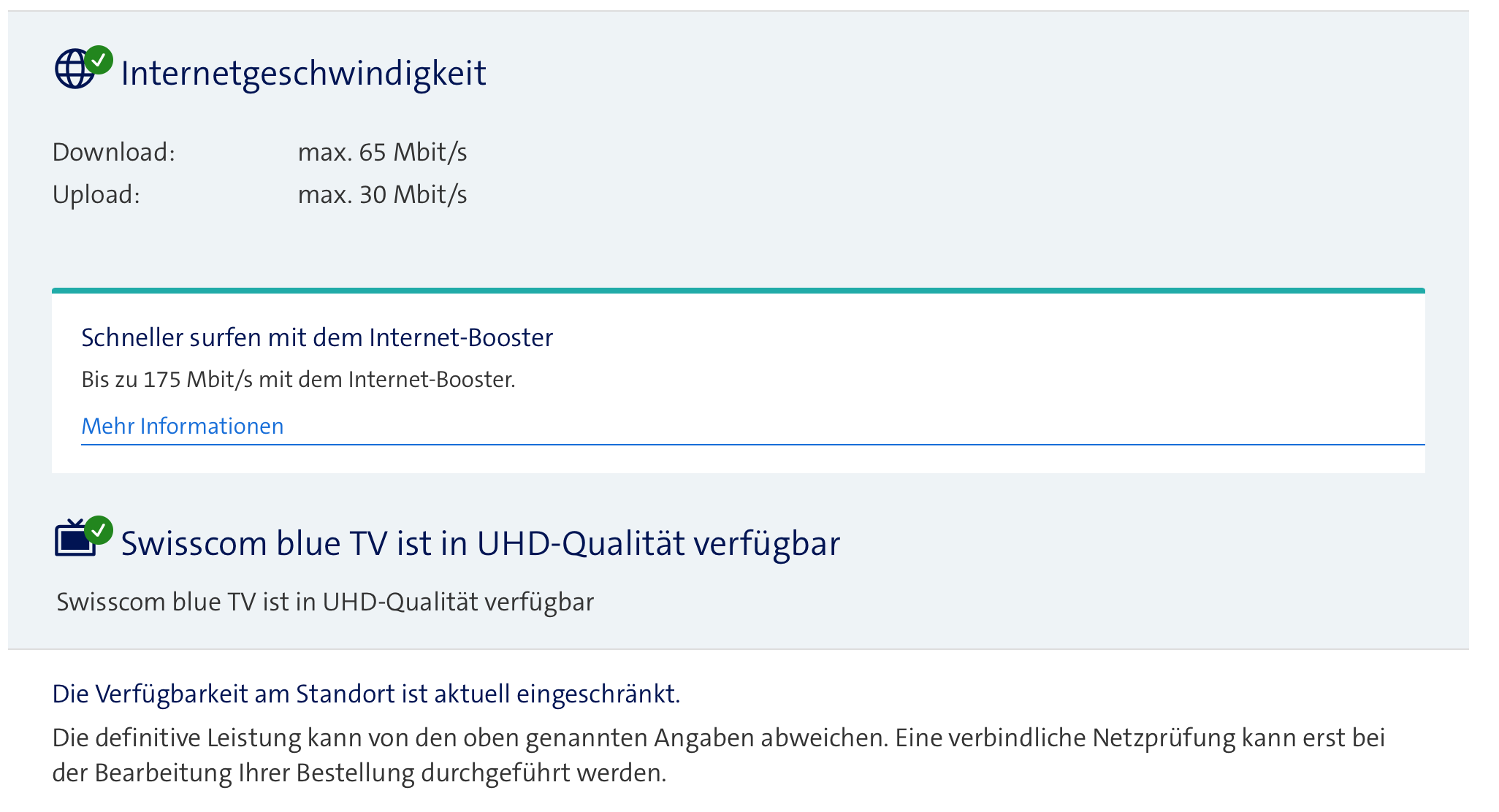Viewport: 1499px width, 812px height.
Task: Click the green checkmark on the globe
Action: [x=99, y=60]
